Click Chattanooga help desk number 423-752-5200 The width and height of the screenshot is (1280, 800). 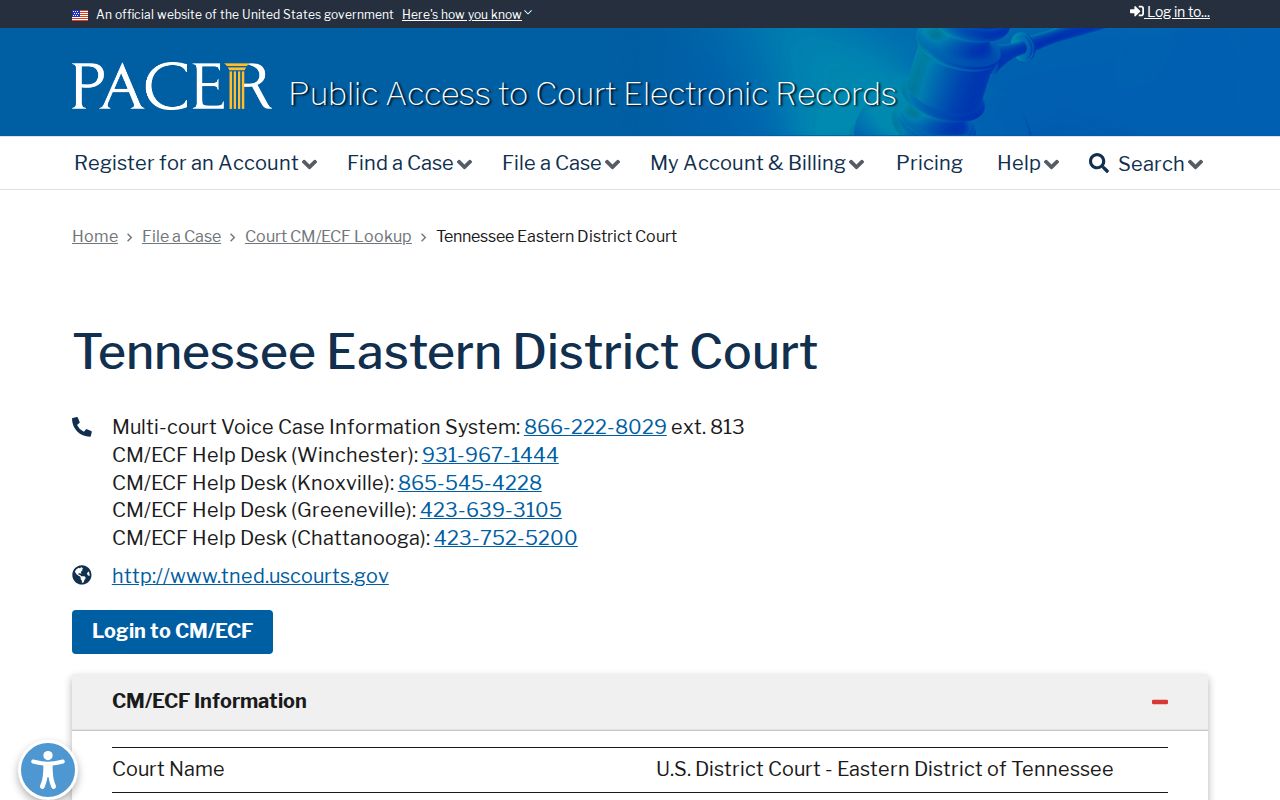point(506,538)
